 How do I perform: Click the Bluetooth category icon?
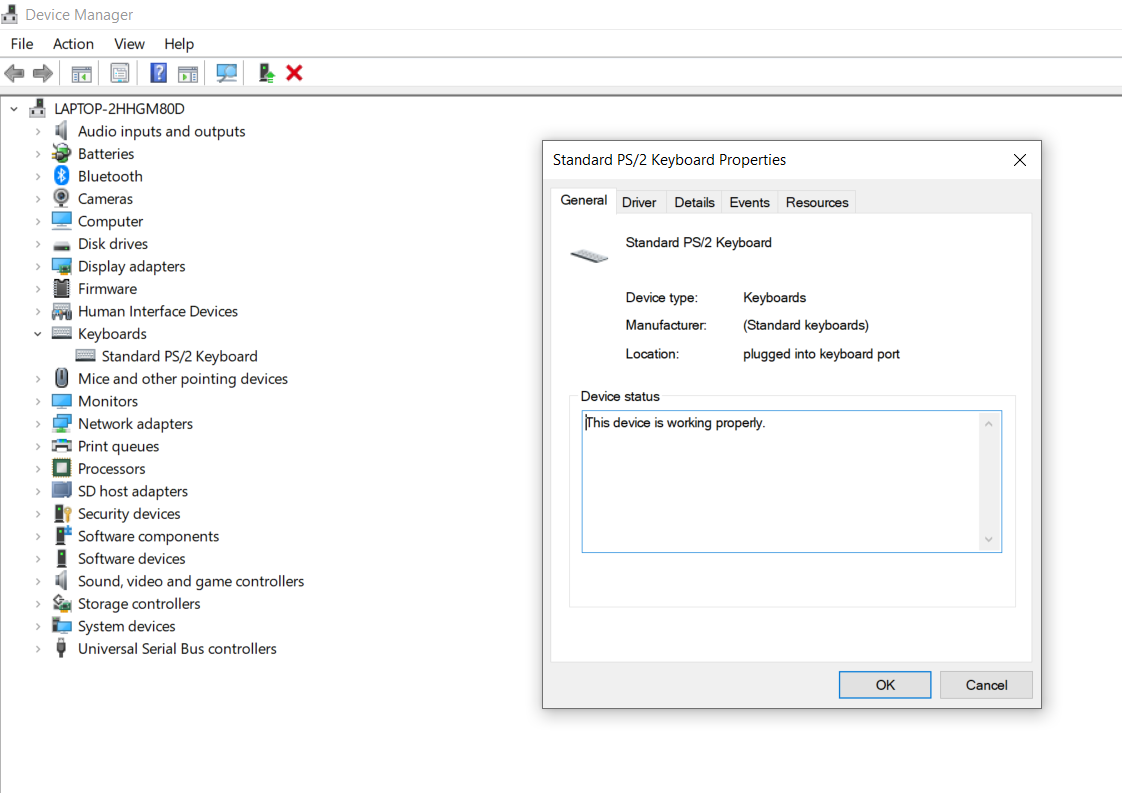pos(62,176)
